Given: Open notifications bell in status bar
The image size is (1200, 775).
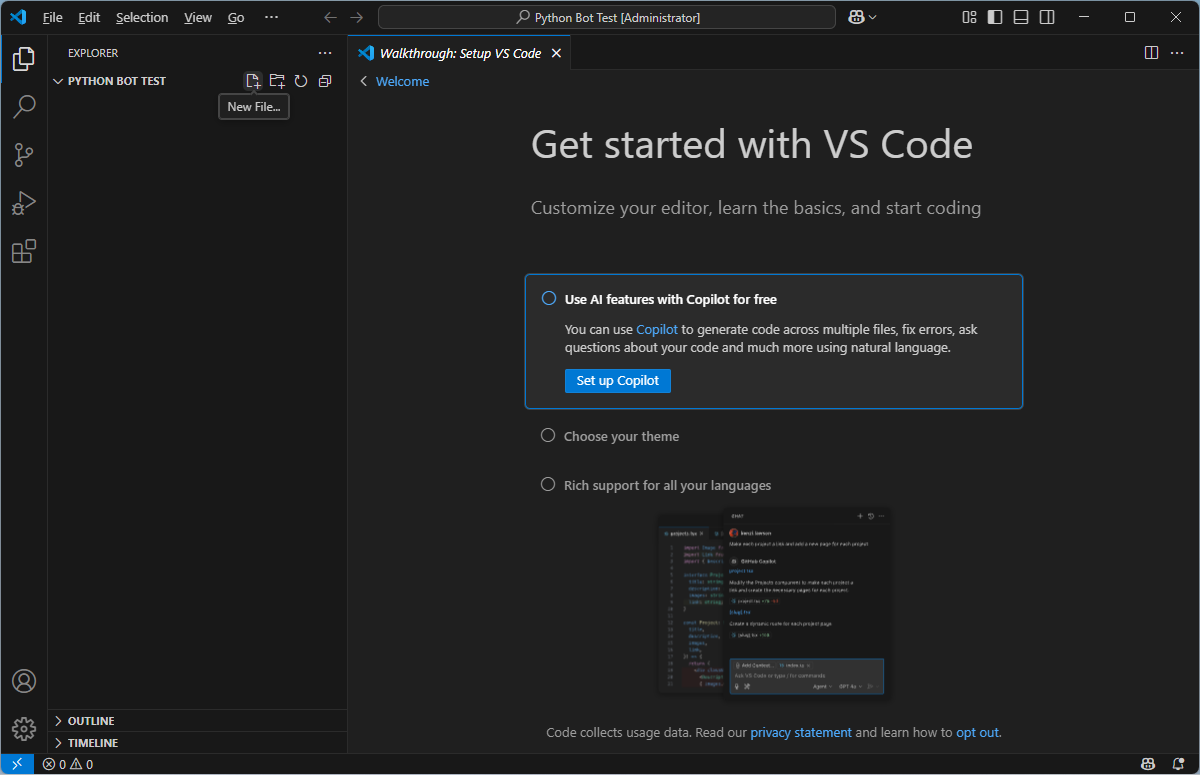Looking at the screenshot, I should [x=1177, y=764].
